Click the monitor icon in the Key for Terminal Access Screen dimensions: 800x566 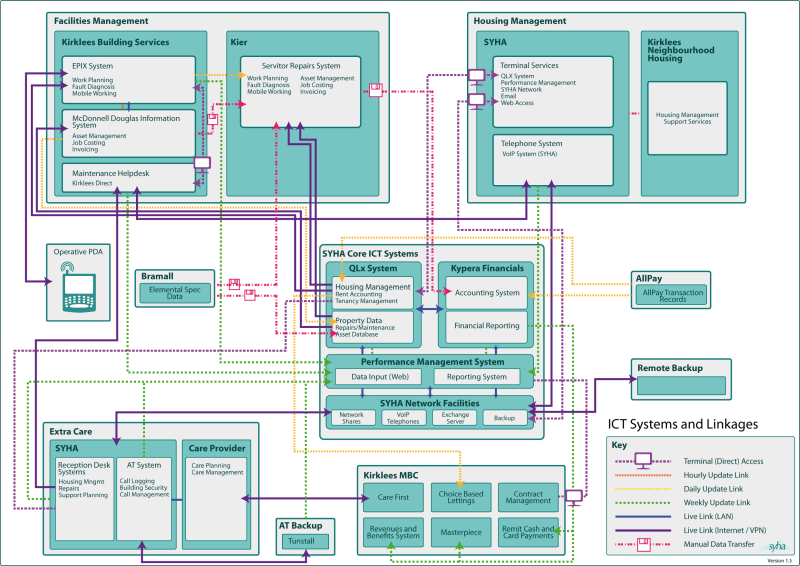pos(643,461)
